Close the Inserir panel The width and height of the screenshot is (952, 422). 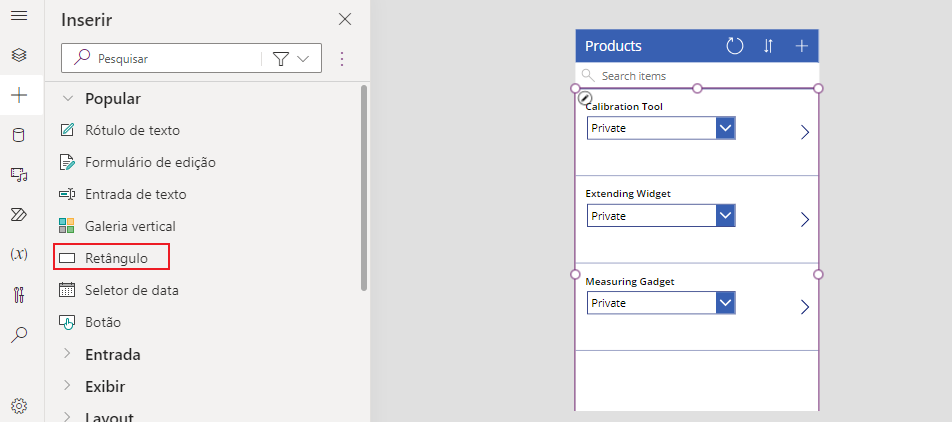click(x=345, y=19)
